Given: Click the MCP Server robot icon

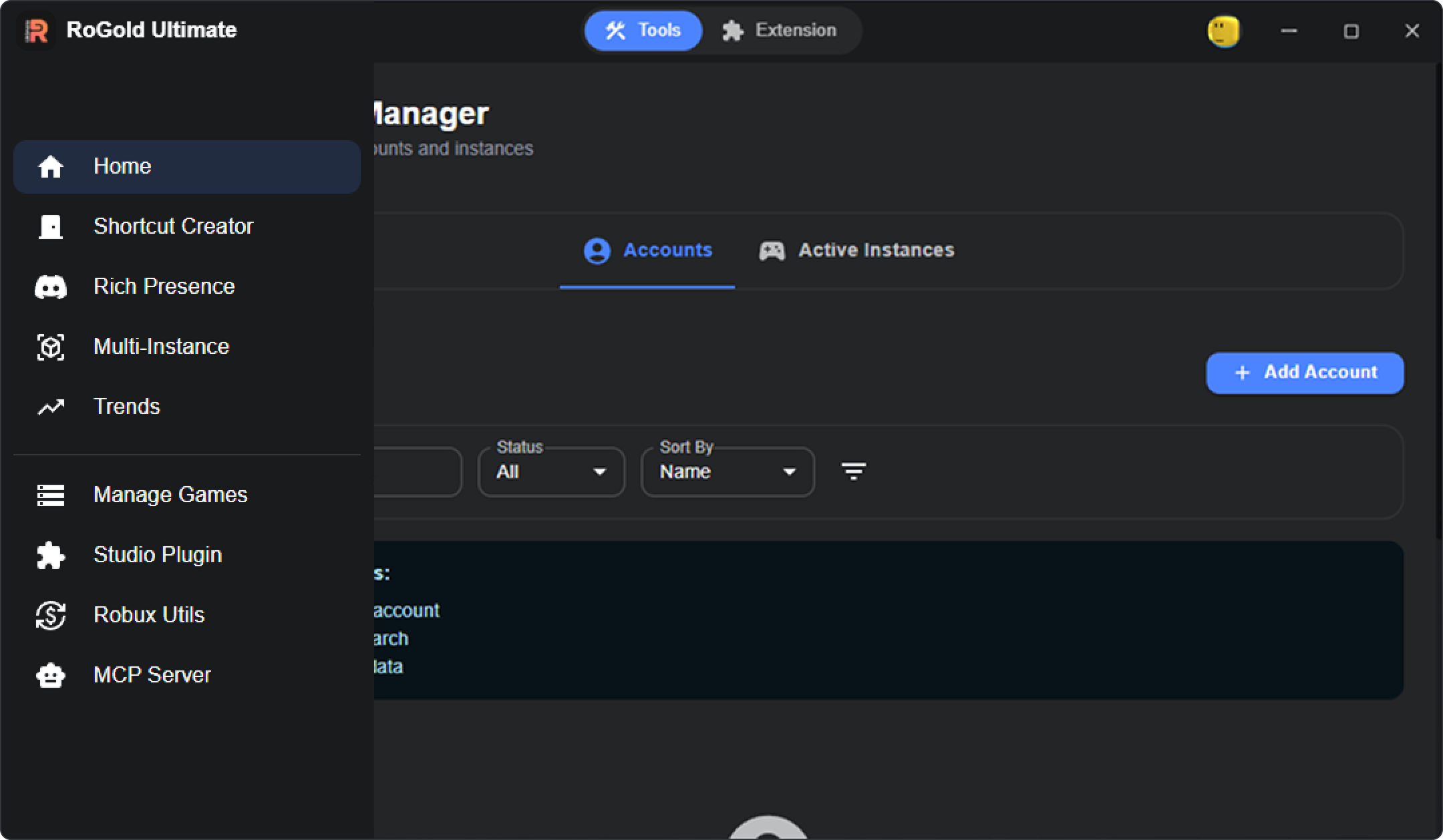Looking at the screenshot, I should [51, 676].
